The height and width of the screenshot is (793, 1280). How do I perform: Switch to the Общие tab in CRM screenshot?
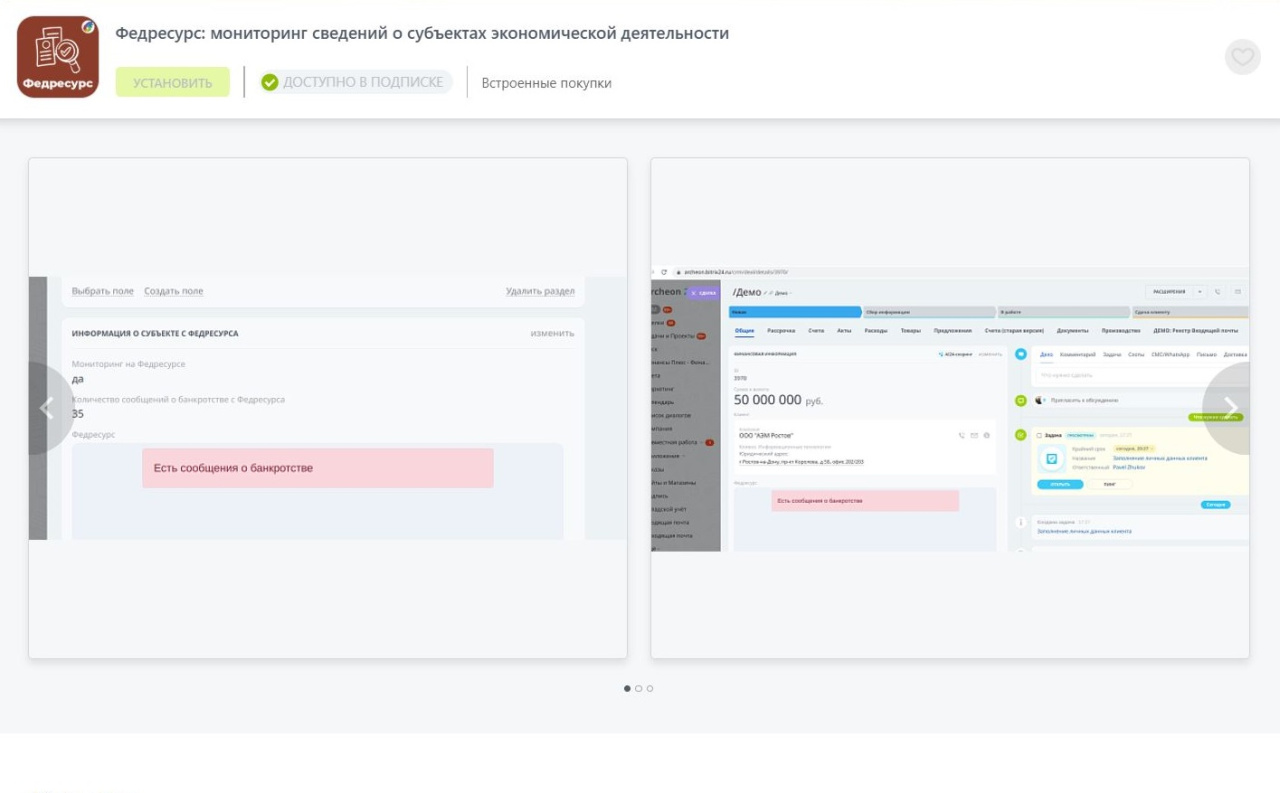coord(744,330)
